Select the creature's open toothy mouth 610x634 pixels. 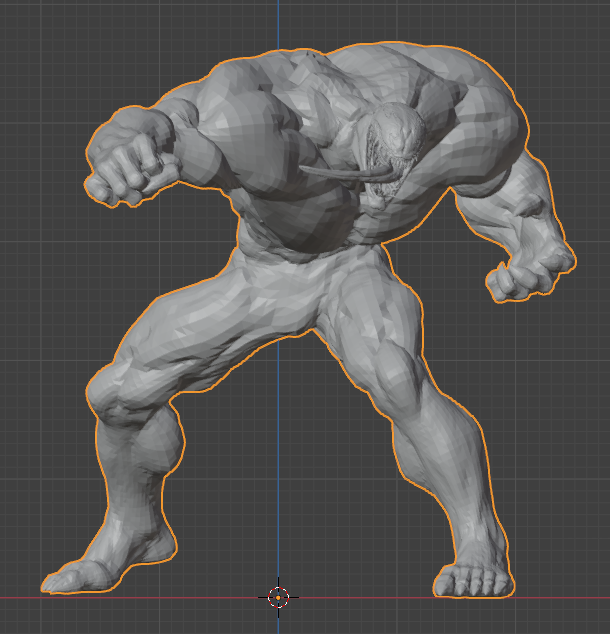(x=387, y=138)
